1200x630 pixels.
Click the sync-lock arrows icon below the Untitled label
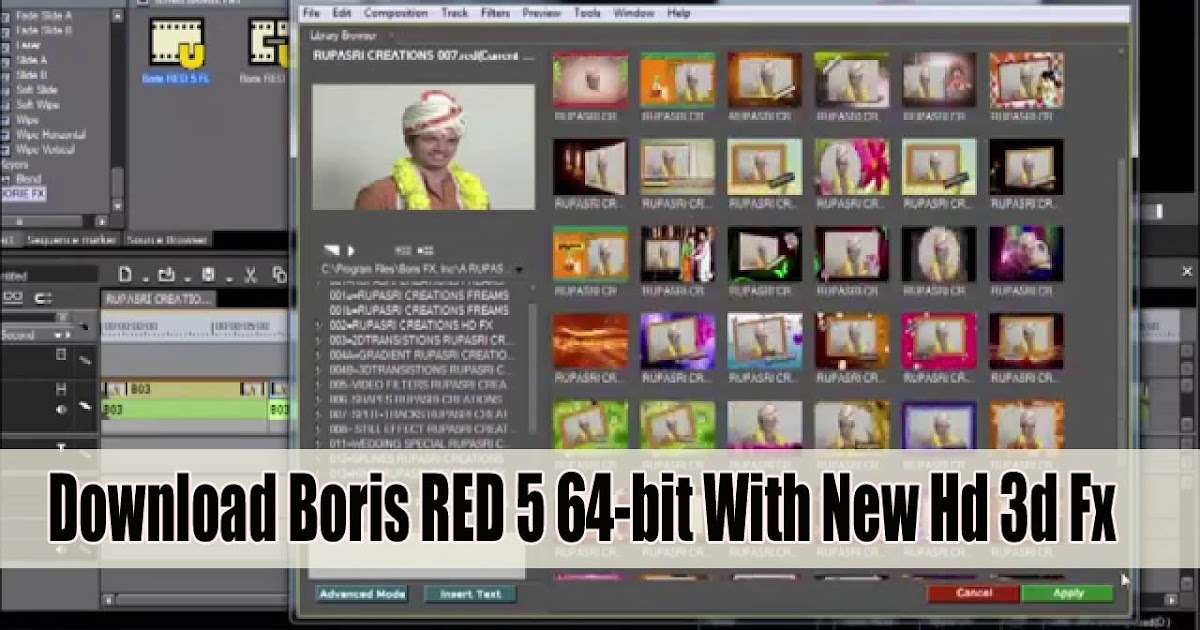pyautogui.click(x=43, y=297)
